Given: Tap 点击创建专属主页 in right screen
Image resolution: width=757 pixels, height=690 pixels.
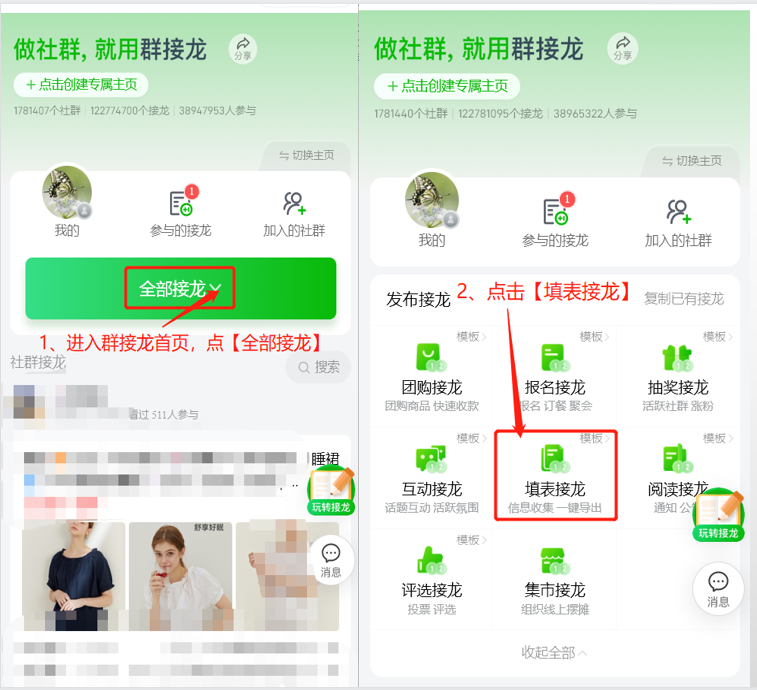Looking at the screenshot, I should [x=447, y=86].
